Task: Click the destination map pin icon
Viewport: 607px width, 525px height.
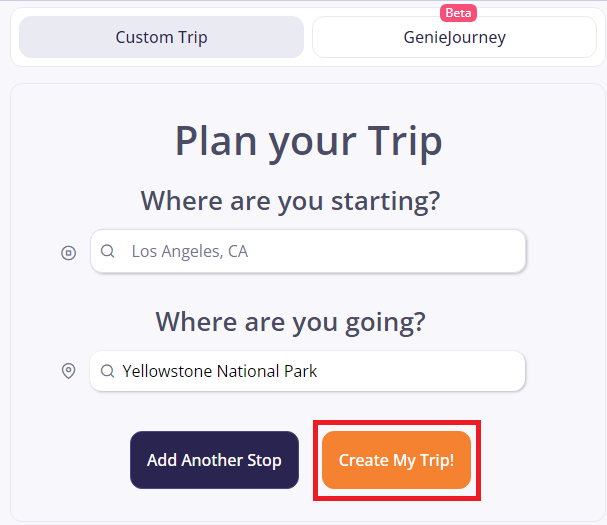Action: 68,371
